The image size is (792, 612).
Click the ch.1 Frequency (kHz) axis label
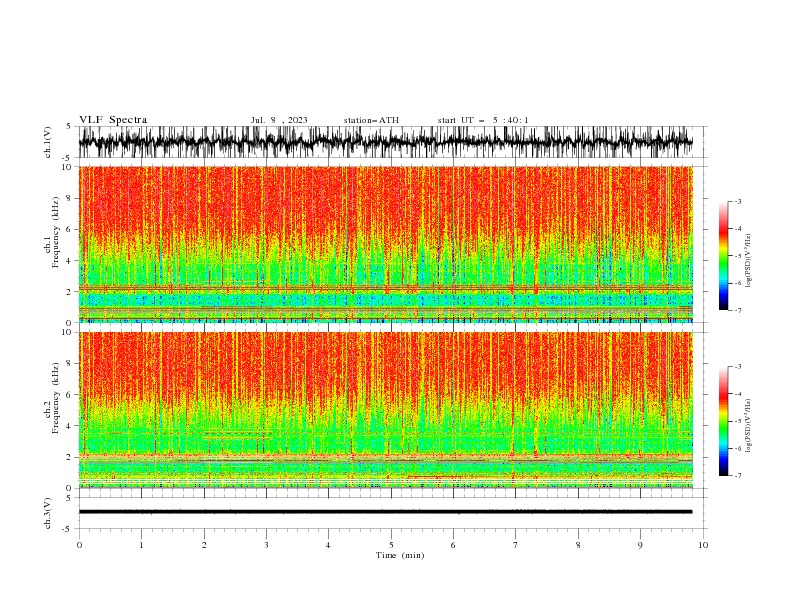click(x=53, y=232)
